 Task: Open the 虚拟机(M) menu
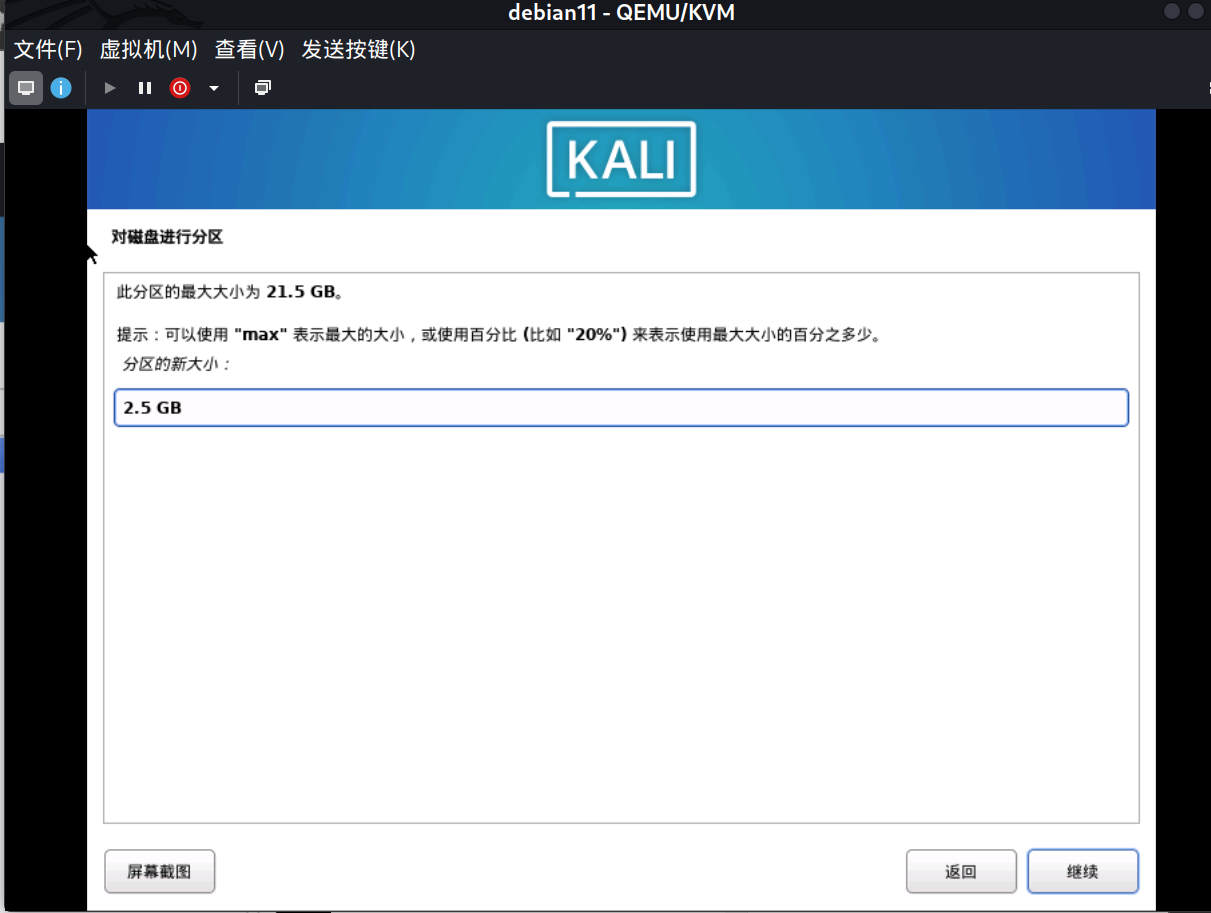[x=149, y=50]
